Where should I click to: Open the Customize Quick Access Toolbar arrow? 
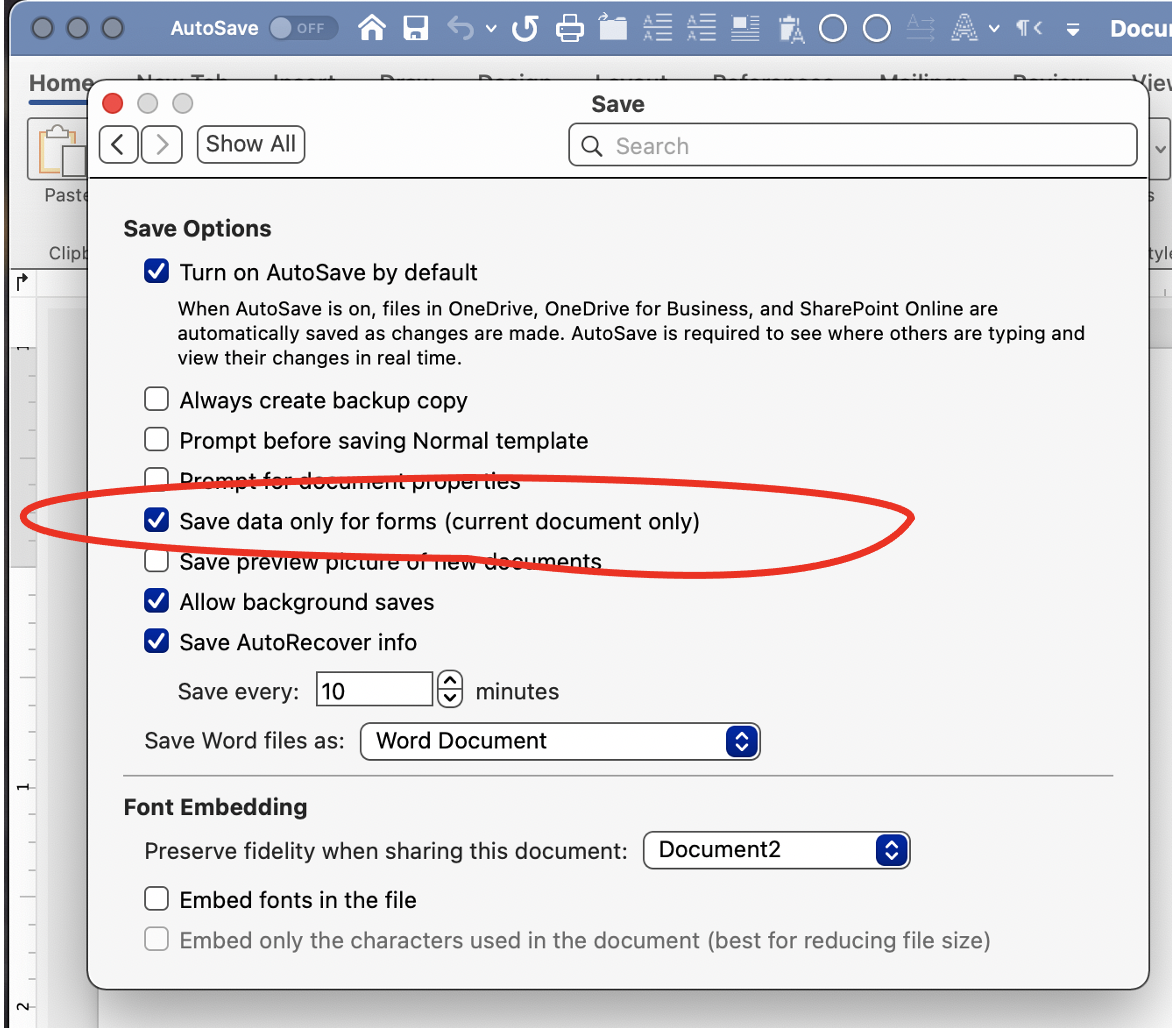point(1073,30)
